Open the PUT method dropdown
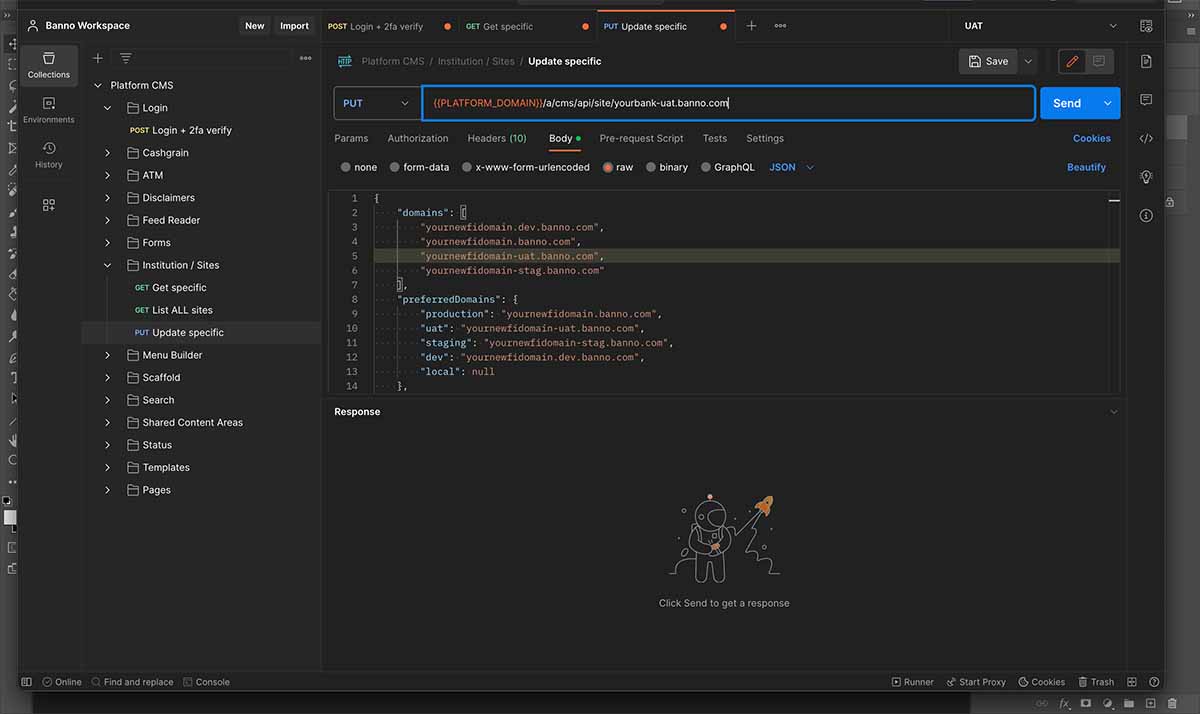 [377, 103]
